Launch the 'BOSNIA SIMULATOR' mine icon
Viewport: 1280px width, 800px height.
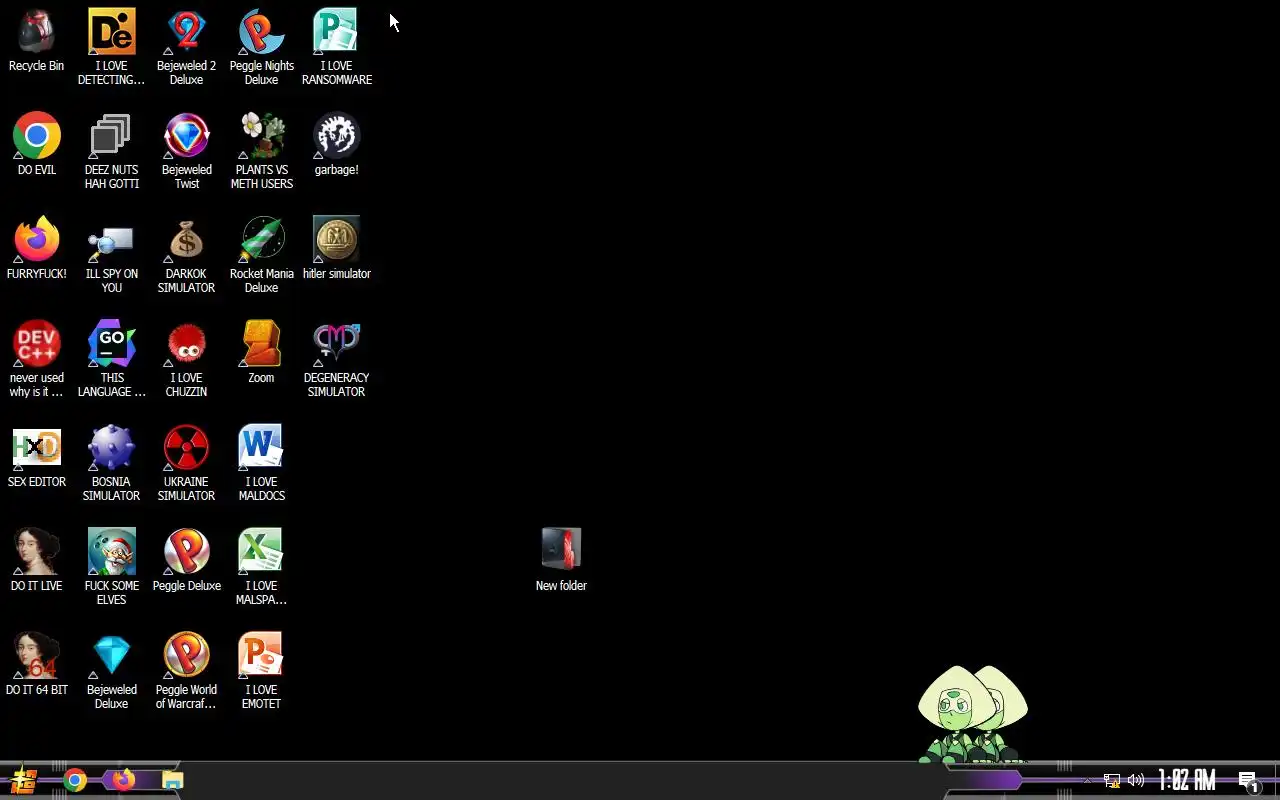111,447
